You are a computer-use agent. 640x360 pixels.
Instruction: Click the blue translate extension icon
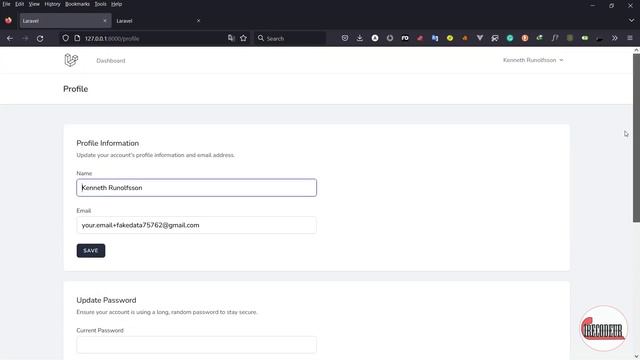(435, 38)
